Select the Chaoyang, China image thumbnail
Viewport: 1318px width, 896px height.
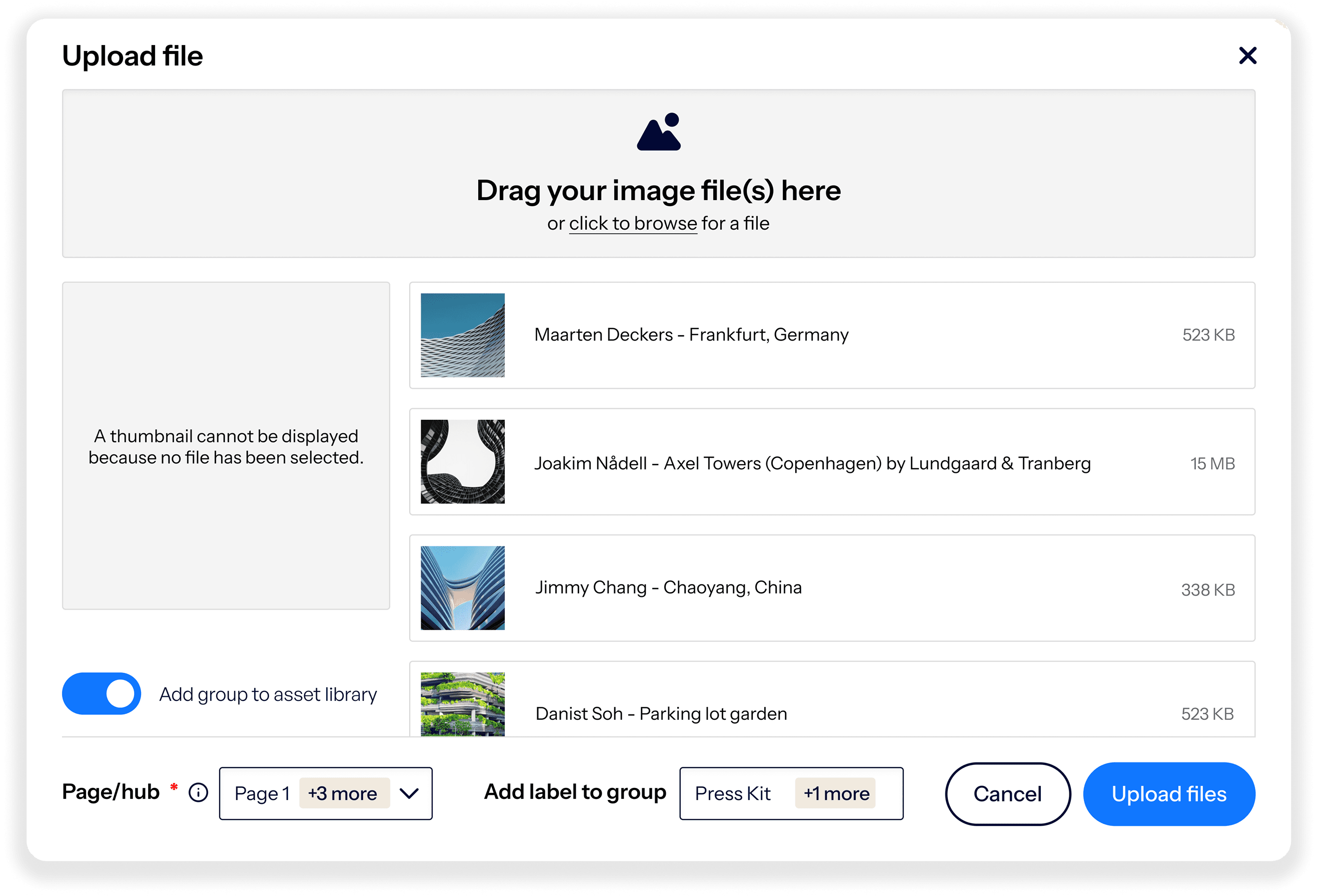(462, 588)
